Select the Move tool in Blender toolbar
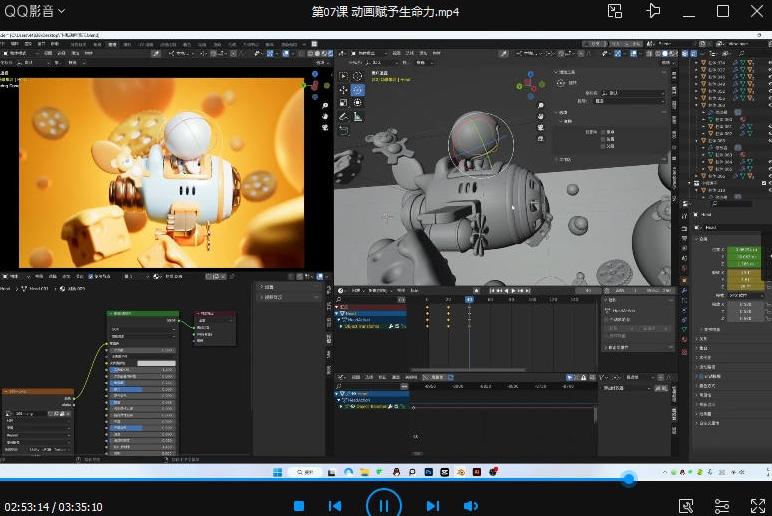Screen dimensions: 772x516 click(344, 90)
